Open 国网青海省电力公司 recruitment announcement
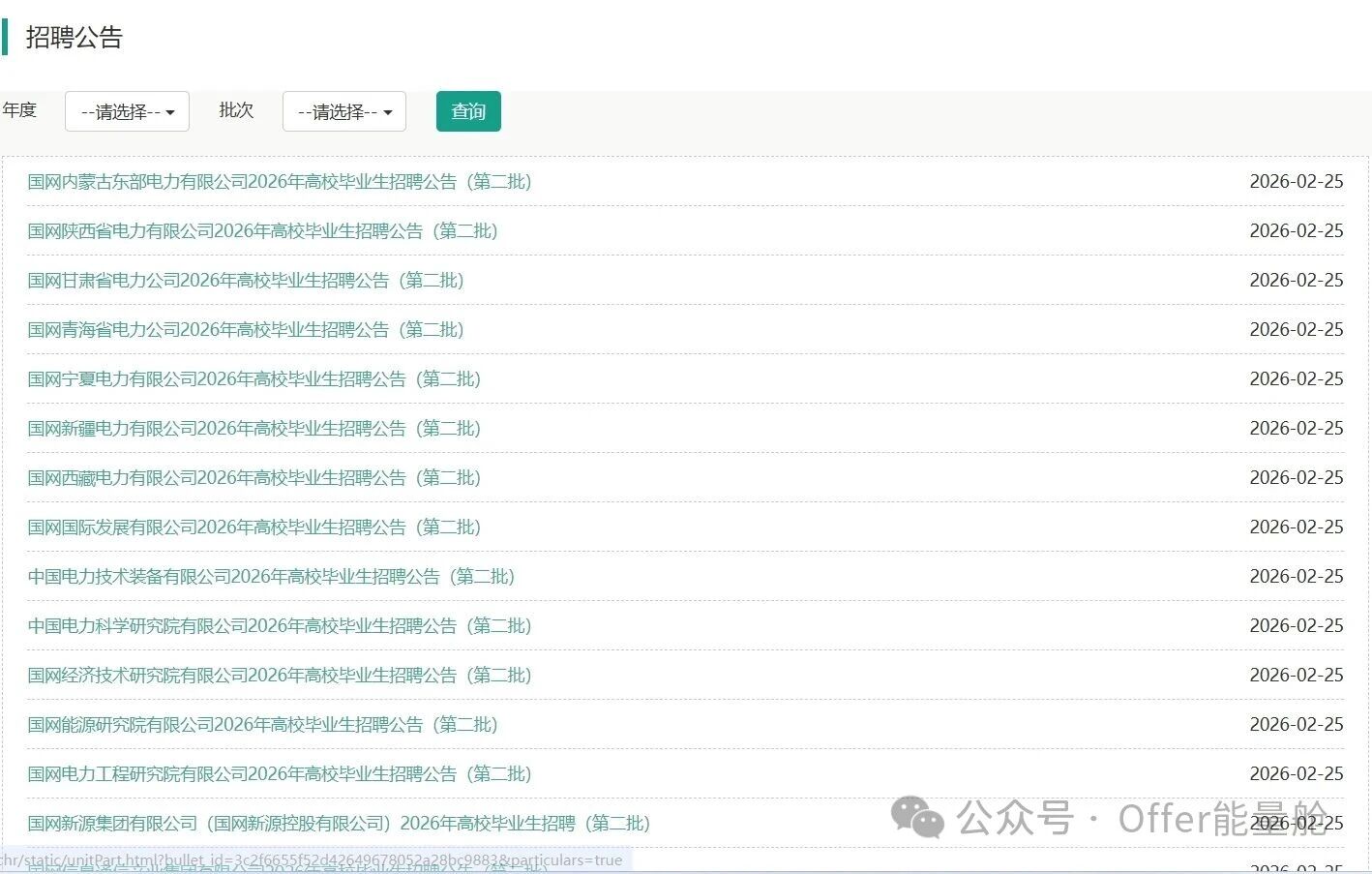 [x=245, y=330]
